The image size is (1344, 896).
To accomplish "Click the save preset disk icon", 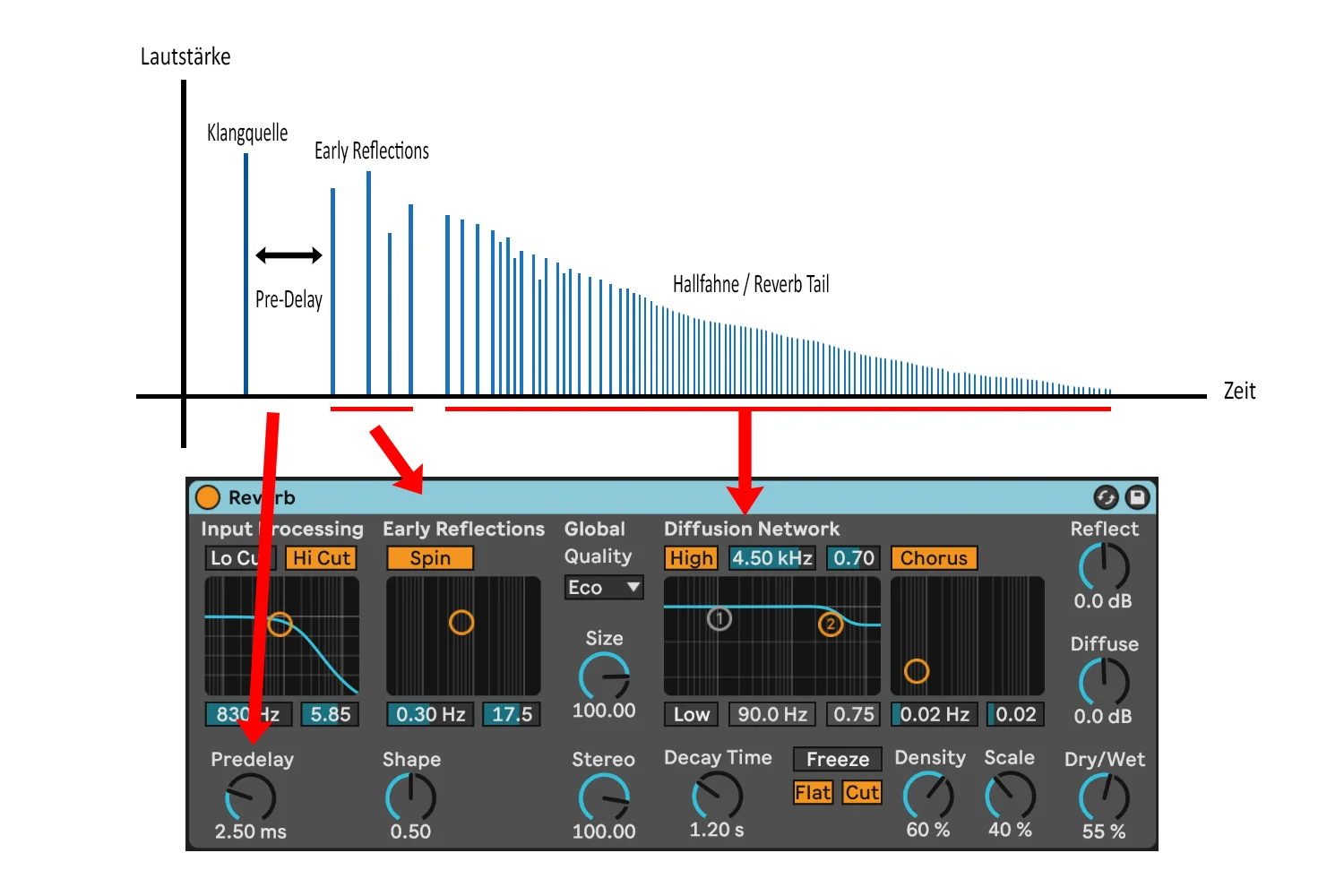I will [x=1137, y=497].
